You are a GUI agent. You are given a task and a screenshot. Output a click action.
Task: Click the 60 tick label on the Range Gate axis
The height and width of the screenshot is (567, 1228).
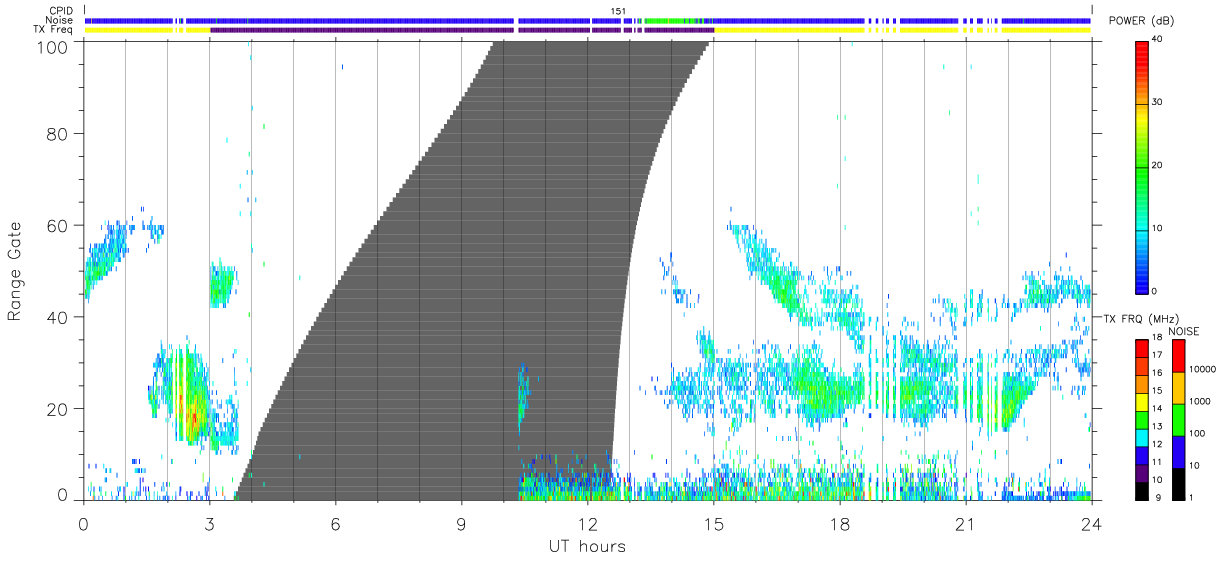pos(59,226)
